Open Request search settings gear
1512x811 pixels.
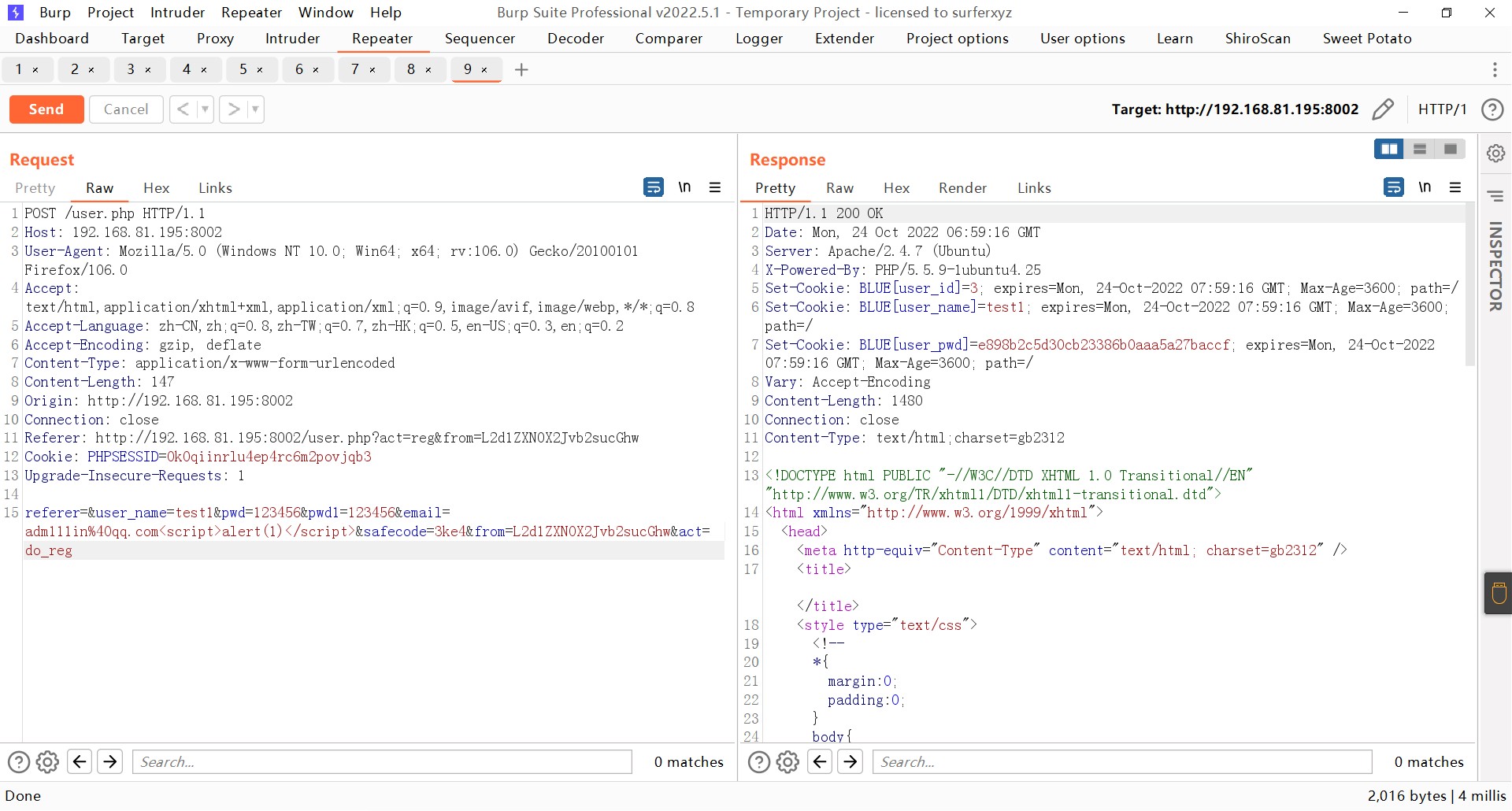coord(48,762)
